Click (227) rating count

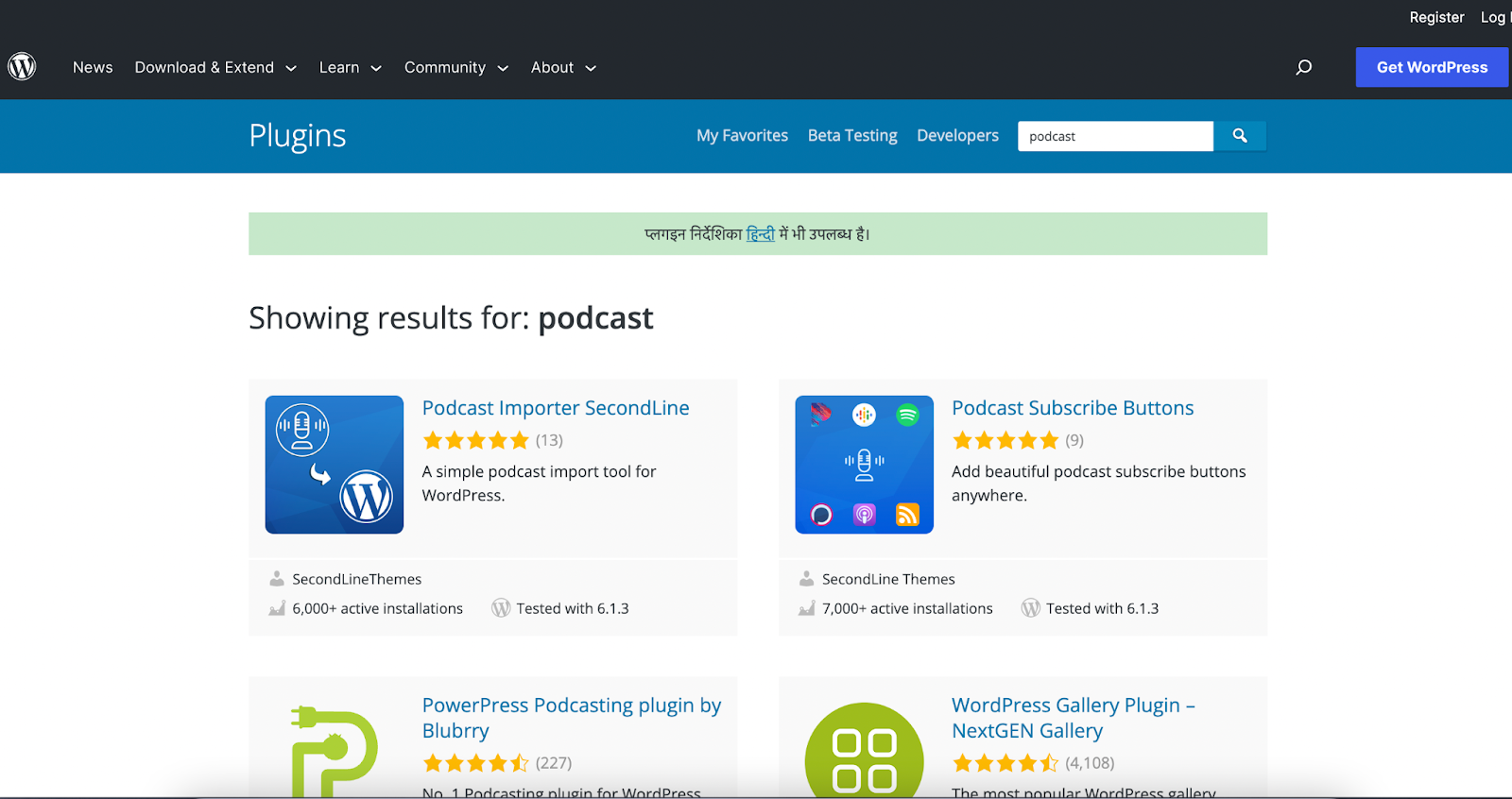point(554,763)
